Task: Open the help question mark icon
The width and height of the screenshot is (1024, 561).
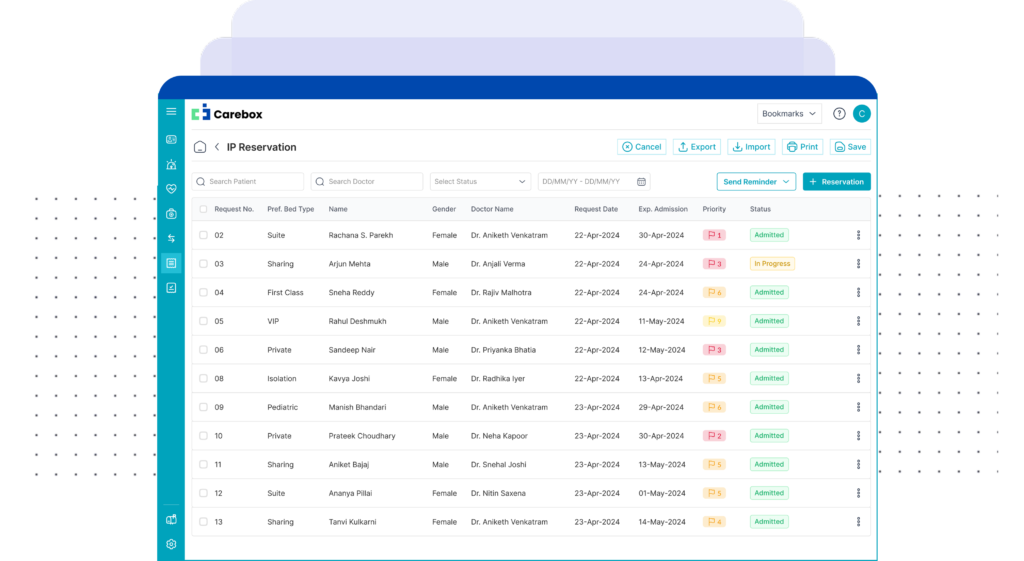Action: 839,114
